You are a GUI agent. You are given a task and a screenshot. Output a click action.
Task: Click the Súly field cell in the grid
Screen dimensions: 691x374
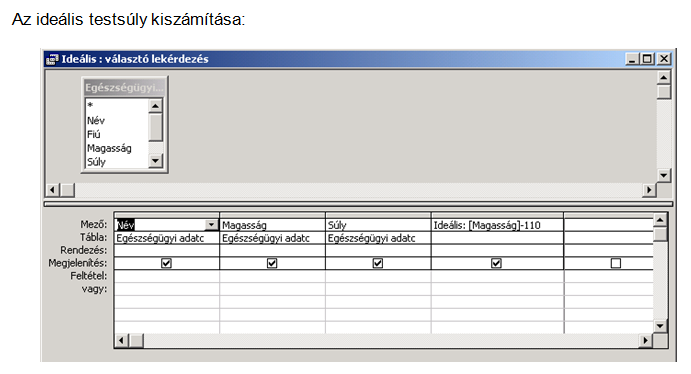point(378,225)
